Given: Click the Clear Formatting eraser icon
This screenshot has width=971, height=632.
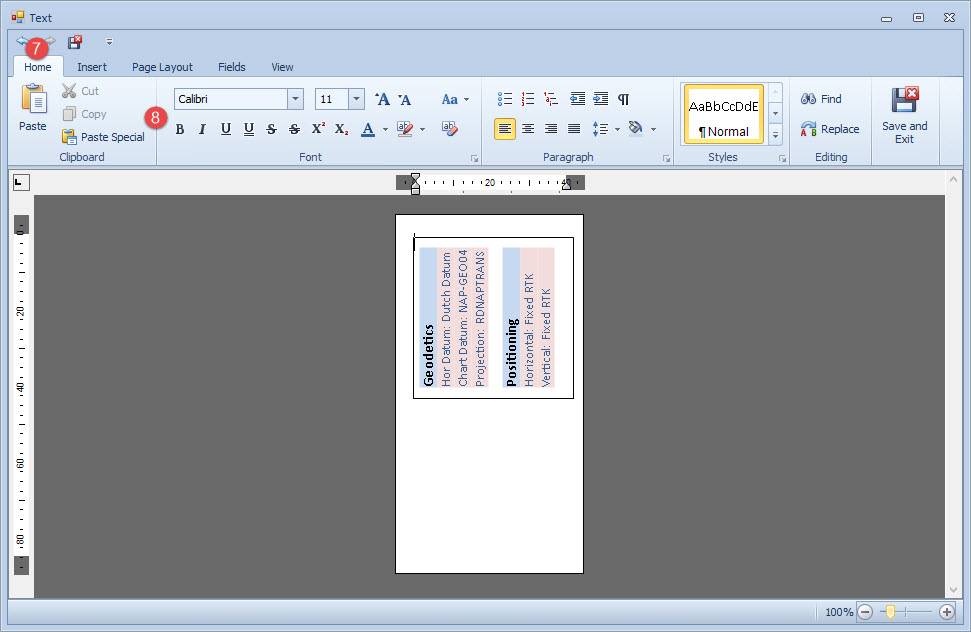Looking at the screenshot, I should (x=449, y=129).
